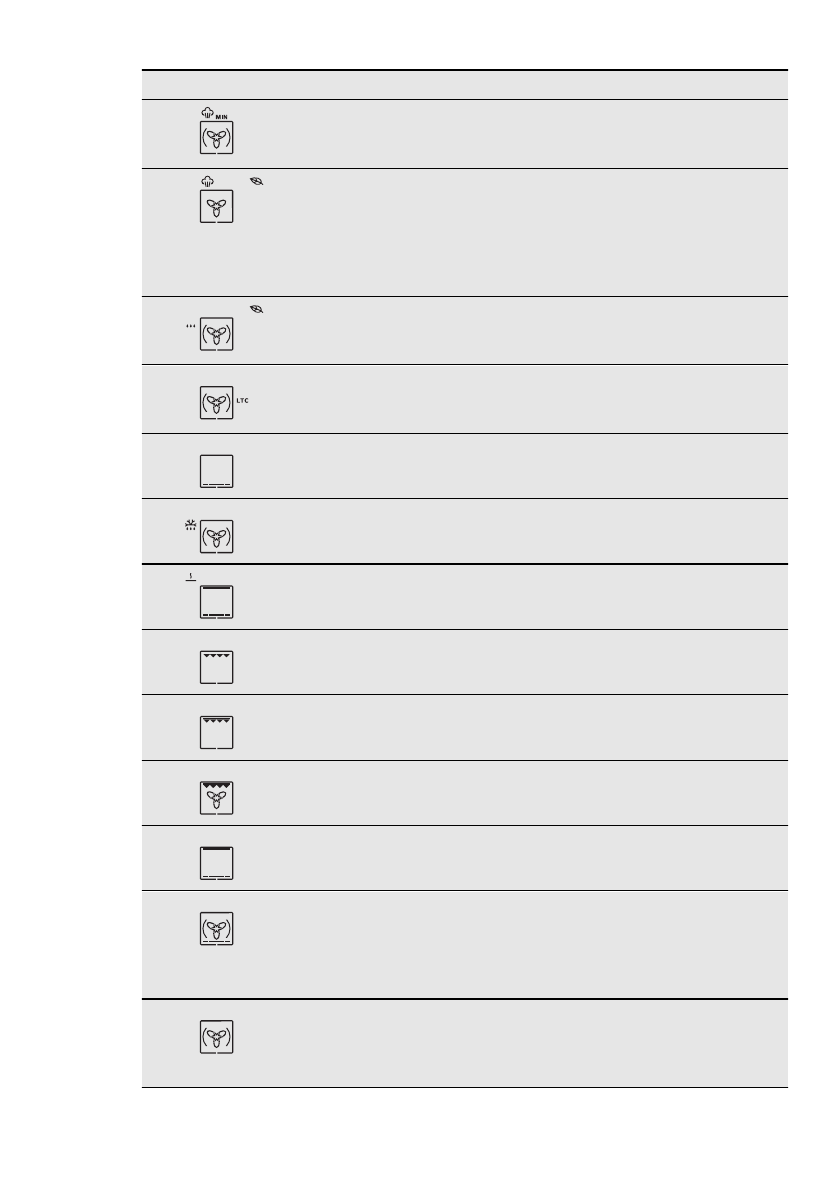
Task: Click the grill icon with triangles only
Action: pos(217,666)
